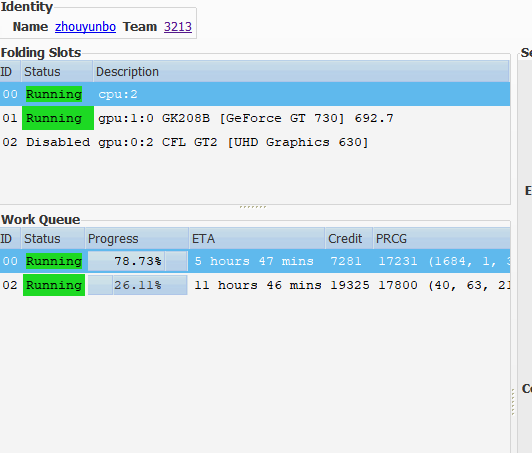
Task: Click the splitter handle below Folding Slots
Action: pos(253,207)
